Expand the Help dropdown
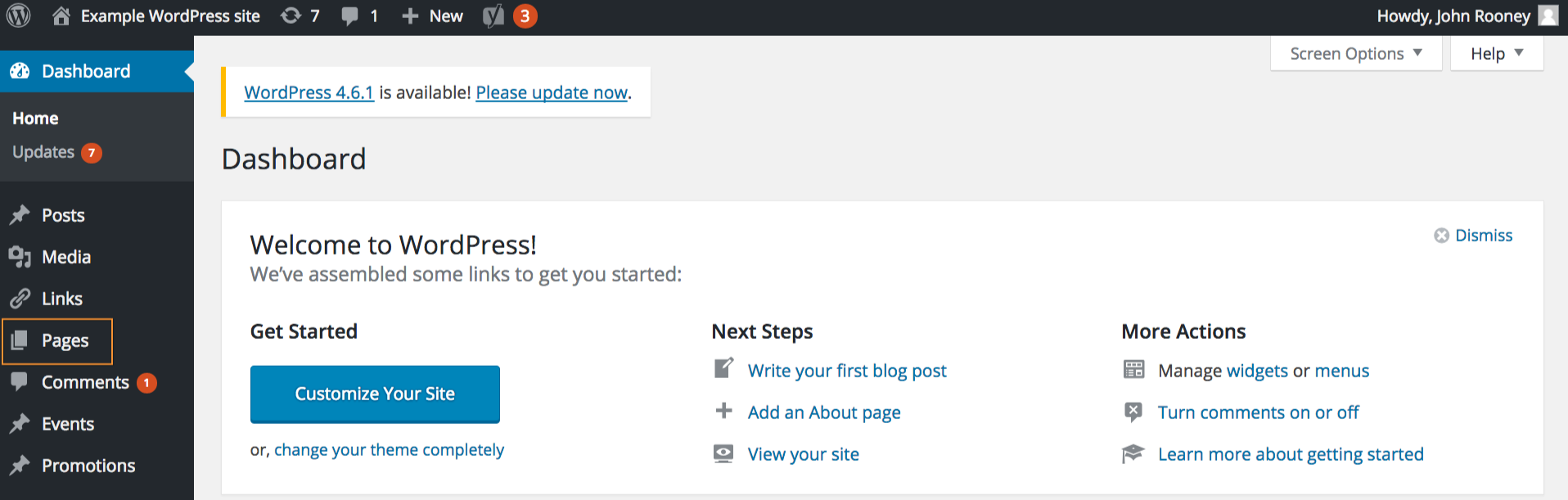The height and width of the screenshot is (500, 1568). pyautogui.click(x=1496, y=54)
